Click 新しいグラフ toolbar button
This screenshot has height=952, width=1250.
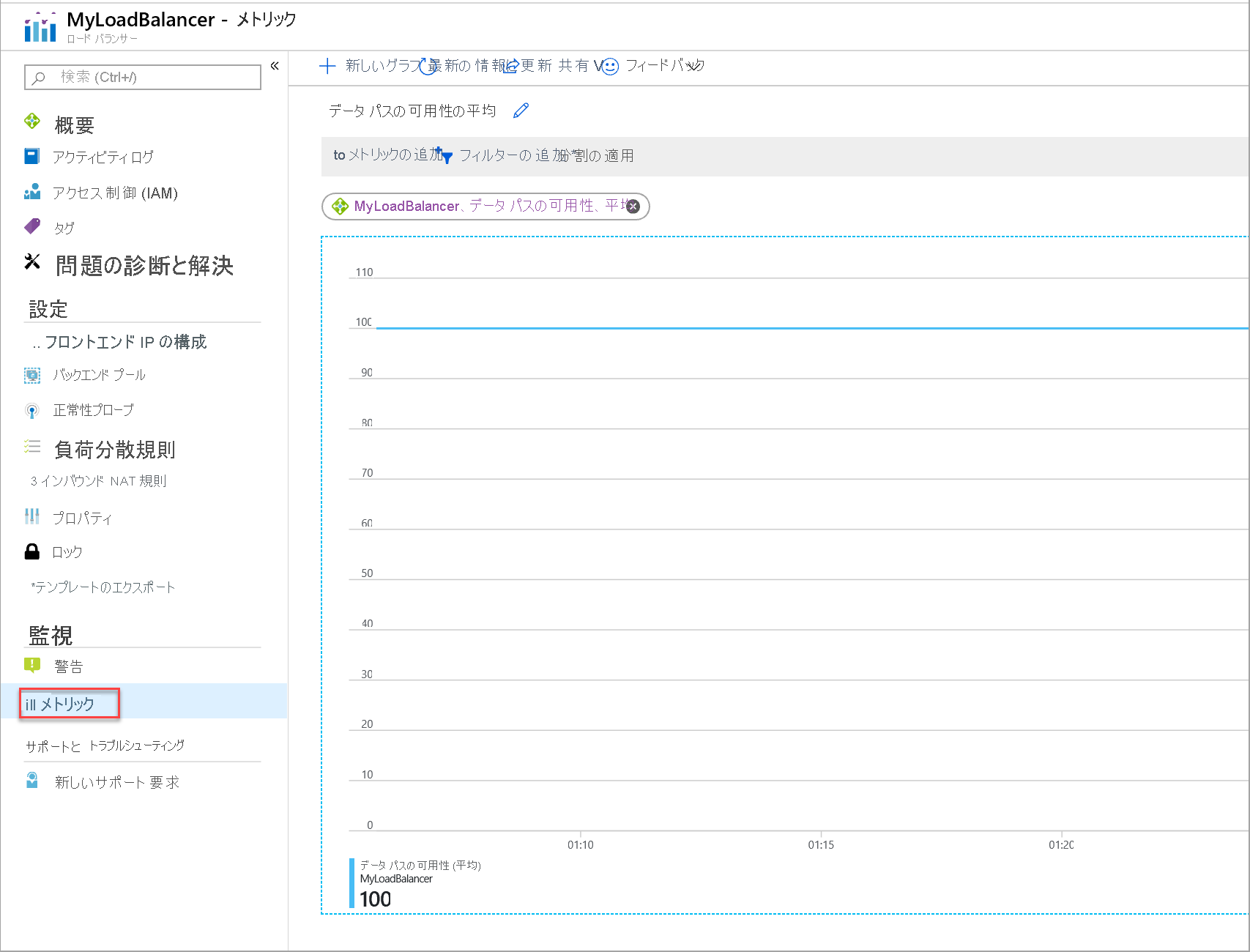click(x=382, y=66)
